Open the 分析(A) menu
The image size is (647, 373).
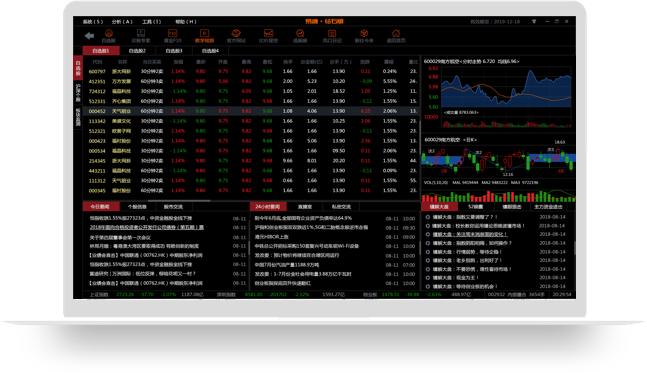122,21
